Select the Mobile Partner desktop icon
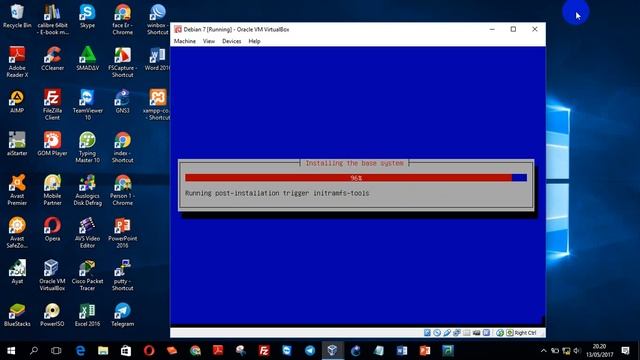Screen dimensions: 640x360 pyautogui.click(x=52, y=189)
